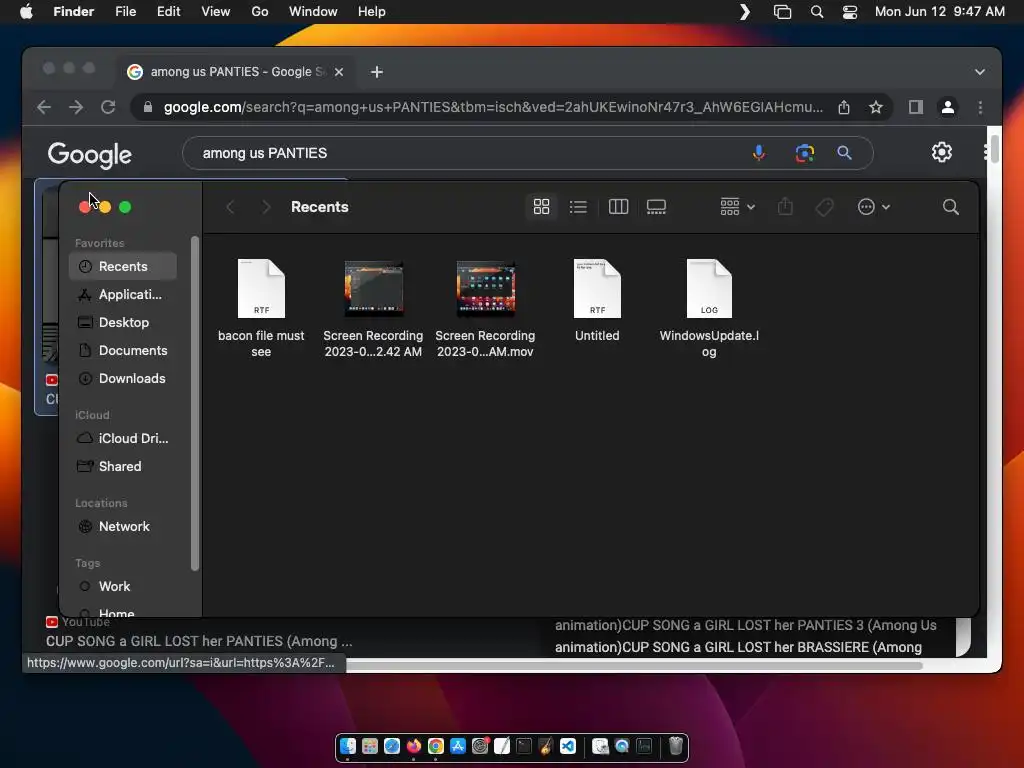This screenshot has height=768, width=1024.
Task: Open Downloads in Finder sidebar
Action: 123,379
